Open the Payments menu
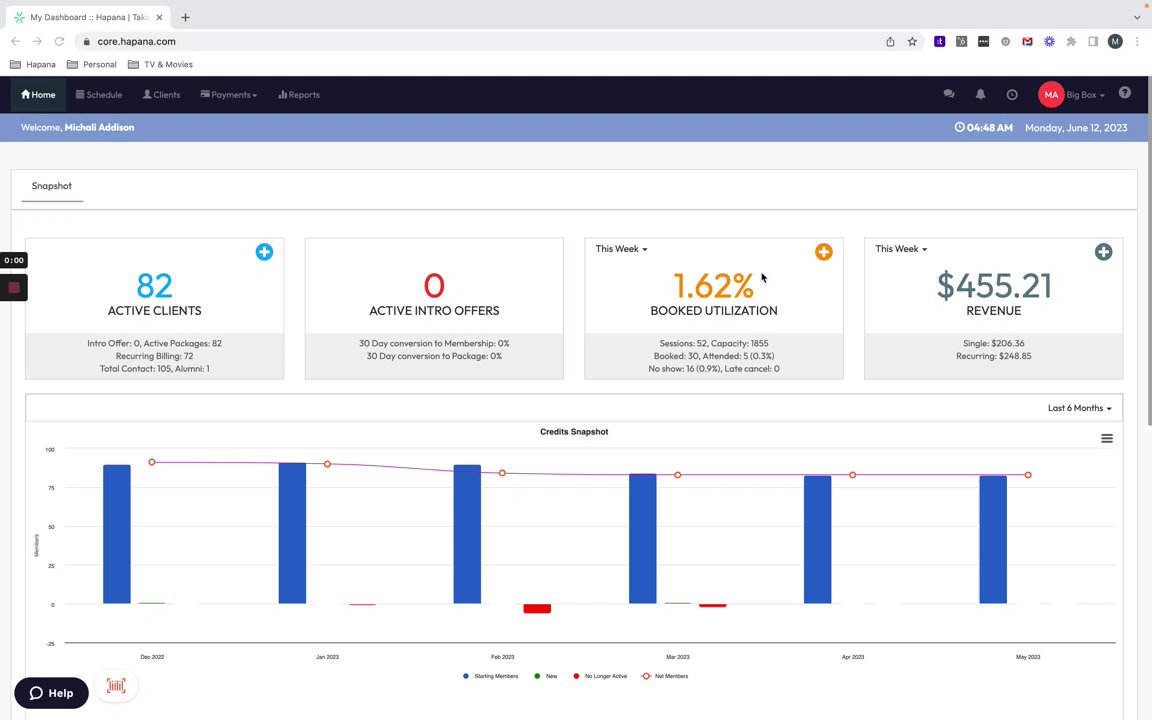Viewport: 1152px width, 720px height. pyautogui.click(x=228, y=95)
